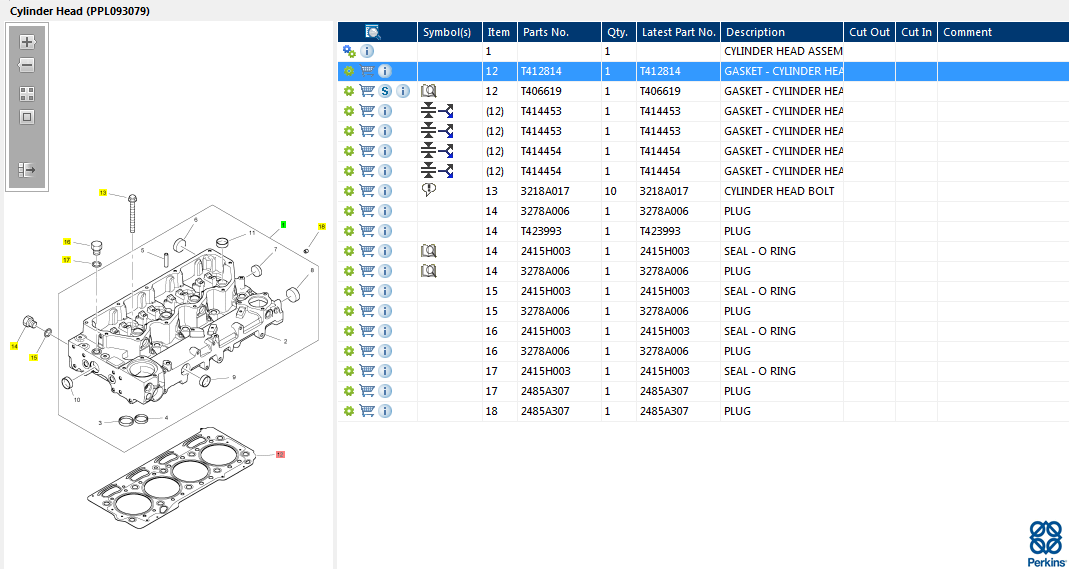
Task: Click the Latest Part No. column header
Action: click(x=678, y=32)
